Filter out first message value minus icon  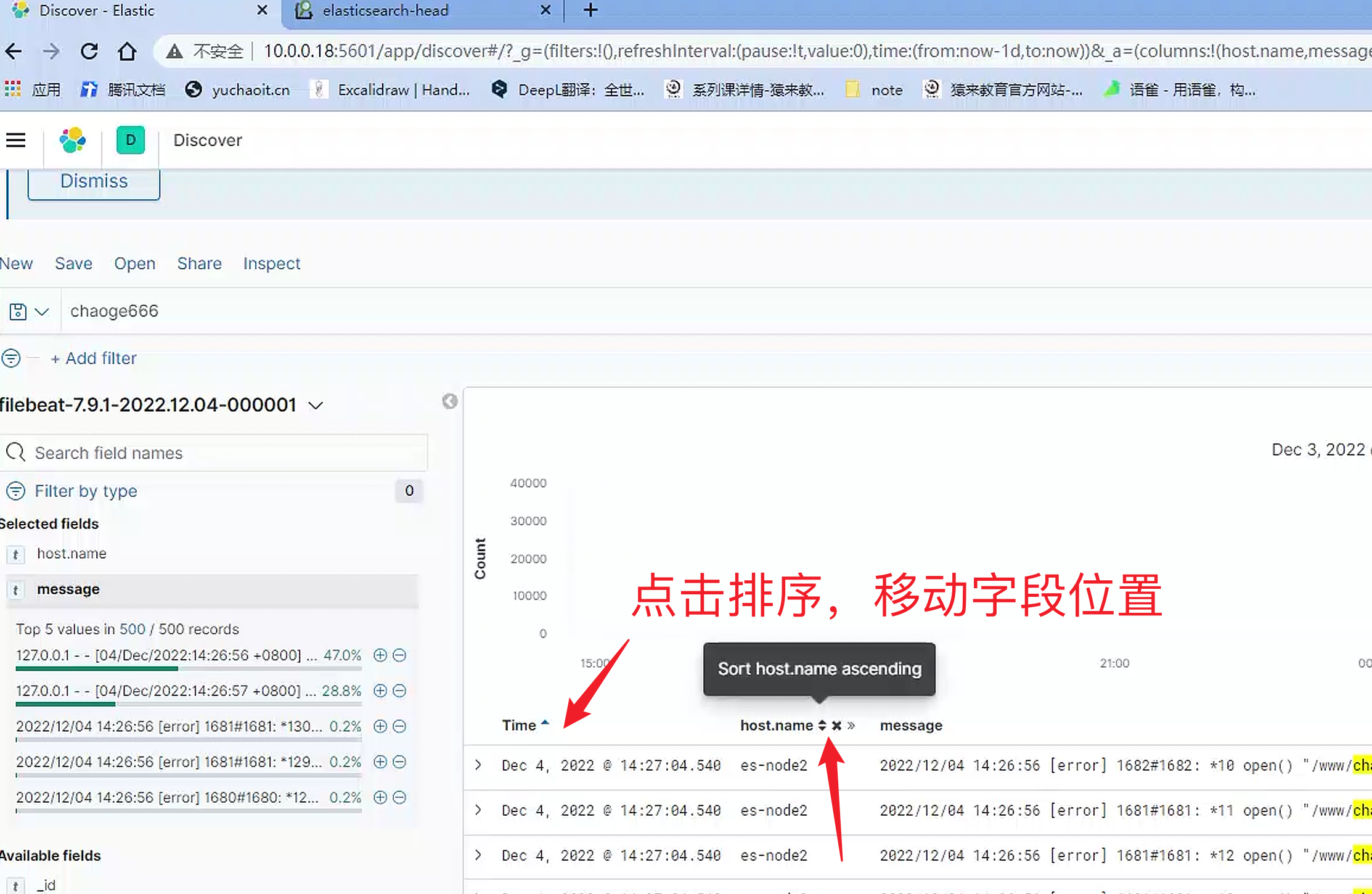click(399, 655)
